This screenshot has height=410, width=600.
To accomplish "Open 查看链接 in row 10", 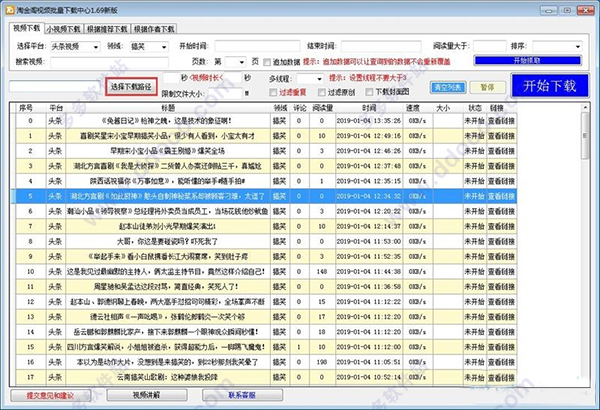I will (x=501, y=272).
